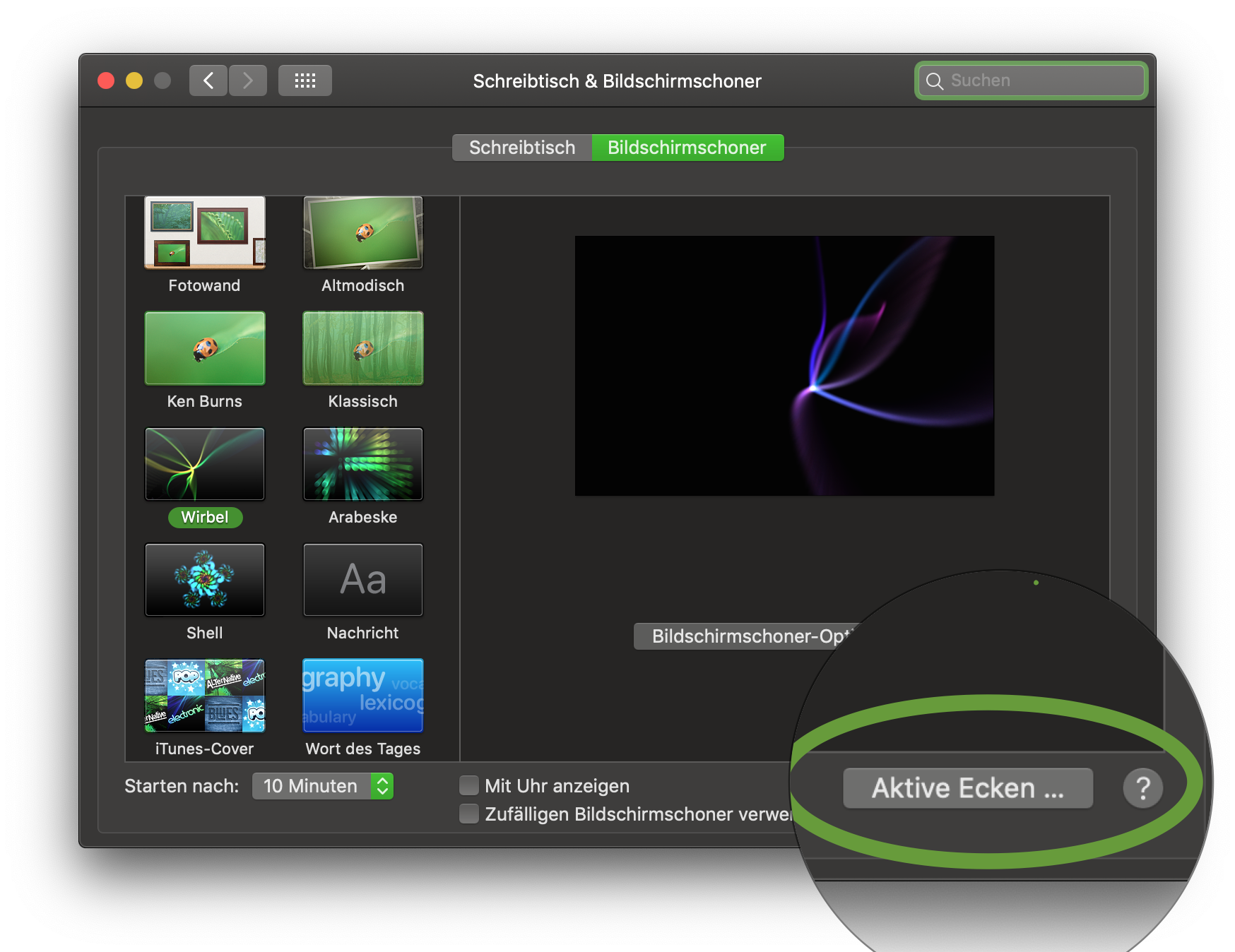Enable Mit Uhr anzeigen checkbox
1235x952 pixels.
(x=469, y=785)
